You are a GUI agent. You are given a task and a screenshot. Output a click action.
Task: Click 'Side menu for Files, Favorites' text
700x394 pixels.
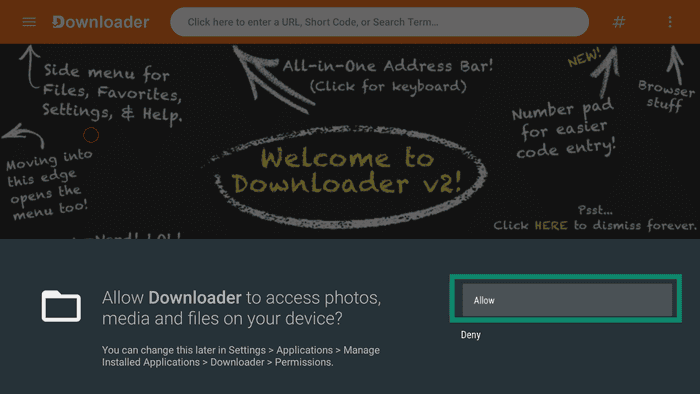(112, 92)
